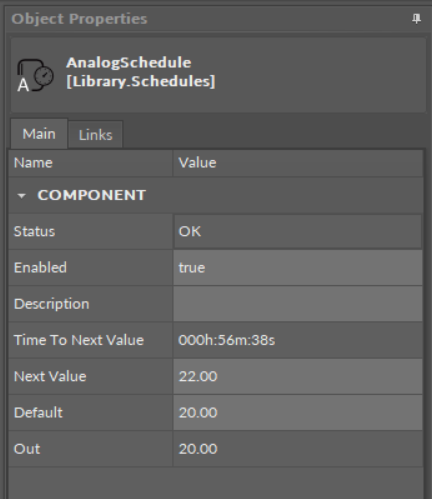Toggle the Enabled true value field
Image resolution: width=432 pixels, height=499 pixels.
pyautogui.click(x=298, y=268)
